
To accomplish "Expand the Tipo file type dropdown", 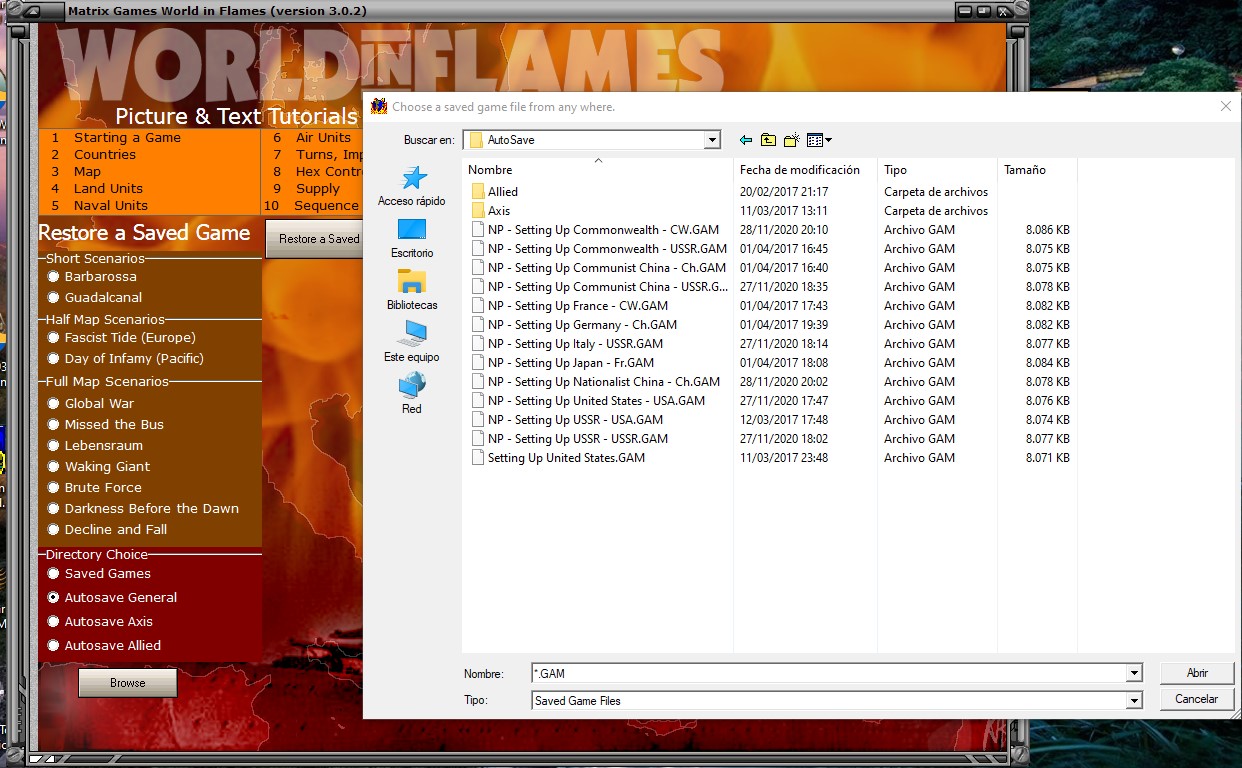I will [x=1134, y=701].
